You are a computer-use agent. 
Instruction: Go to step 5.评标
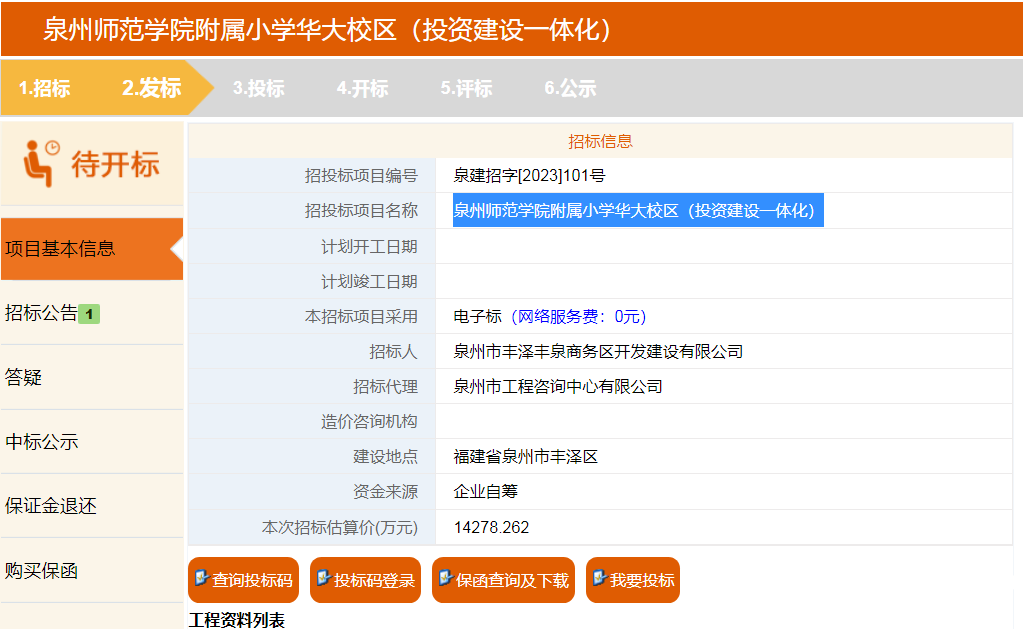click(466, 88)
